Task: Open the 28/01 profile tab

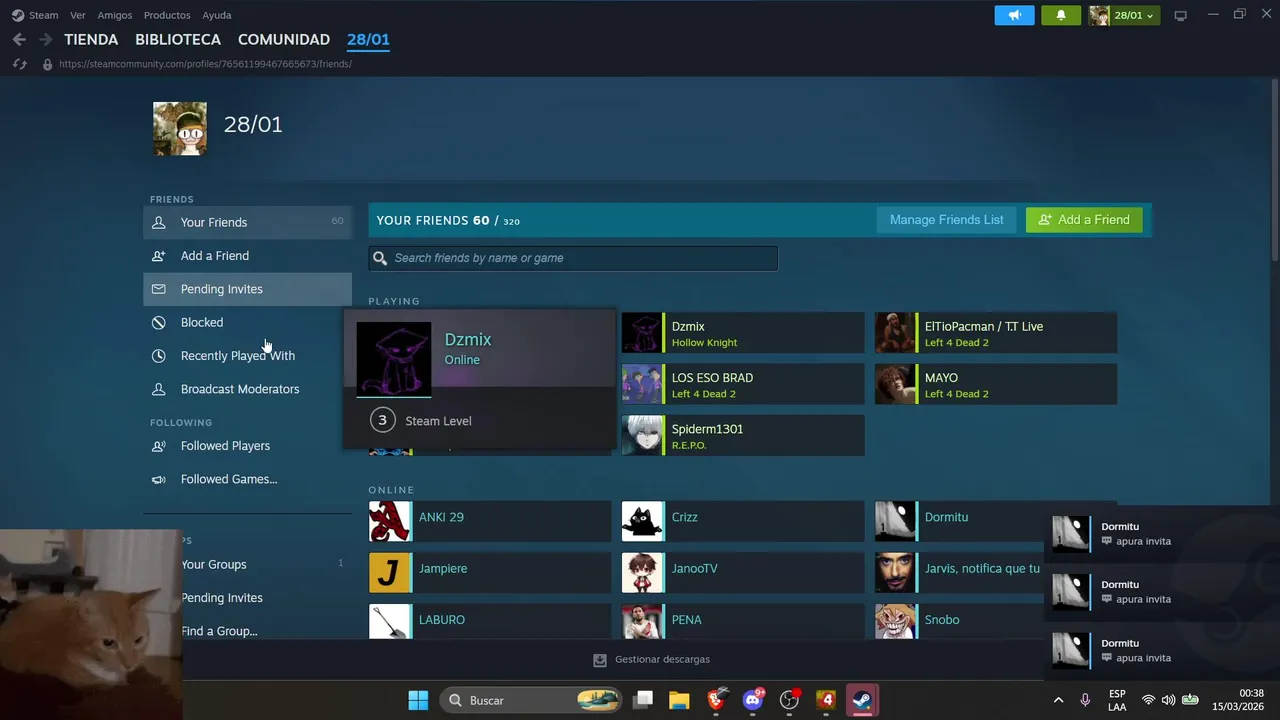Action: click(368, 40)
